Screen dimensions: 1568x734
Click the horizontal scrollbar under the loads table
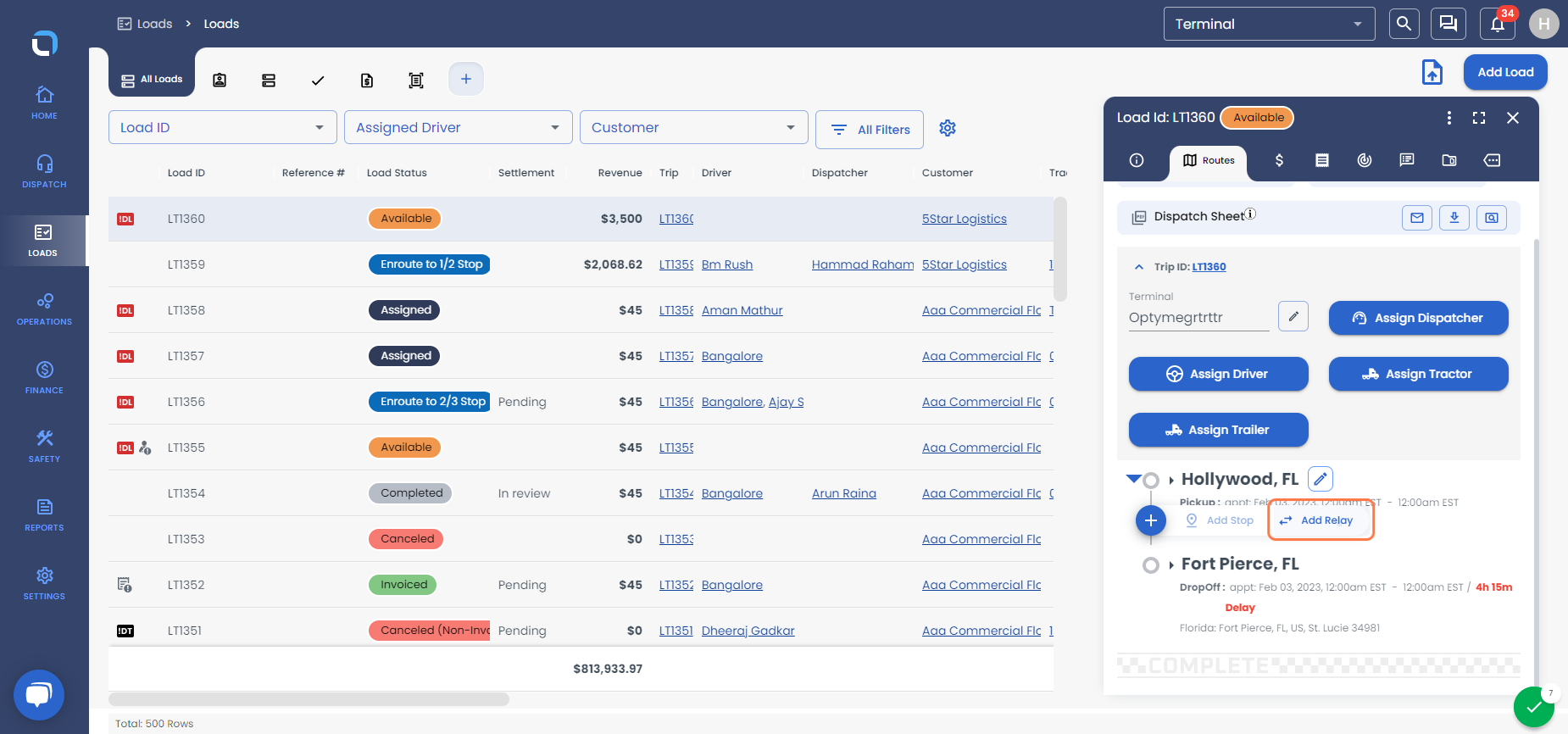(x=309, y=699)
